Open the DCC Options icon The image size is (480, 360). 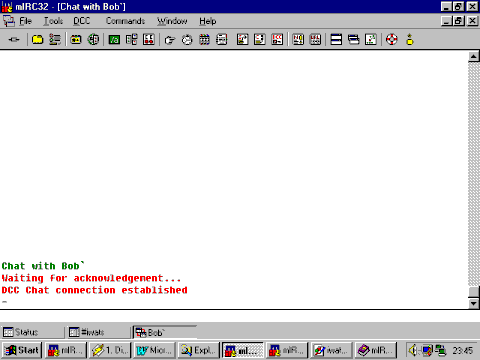(x=277, y=40)
